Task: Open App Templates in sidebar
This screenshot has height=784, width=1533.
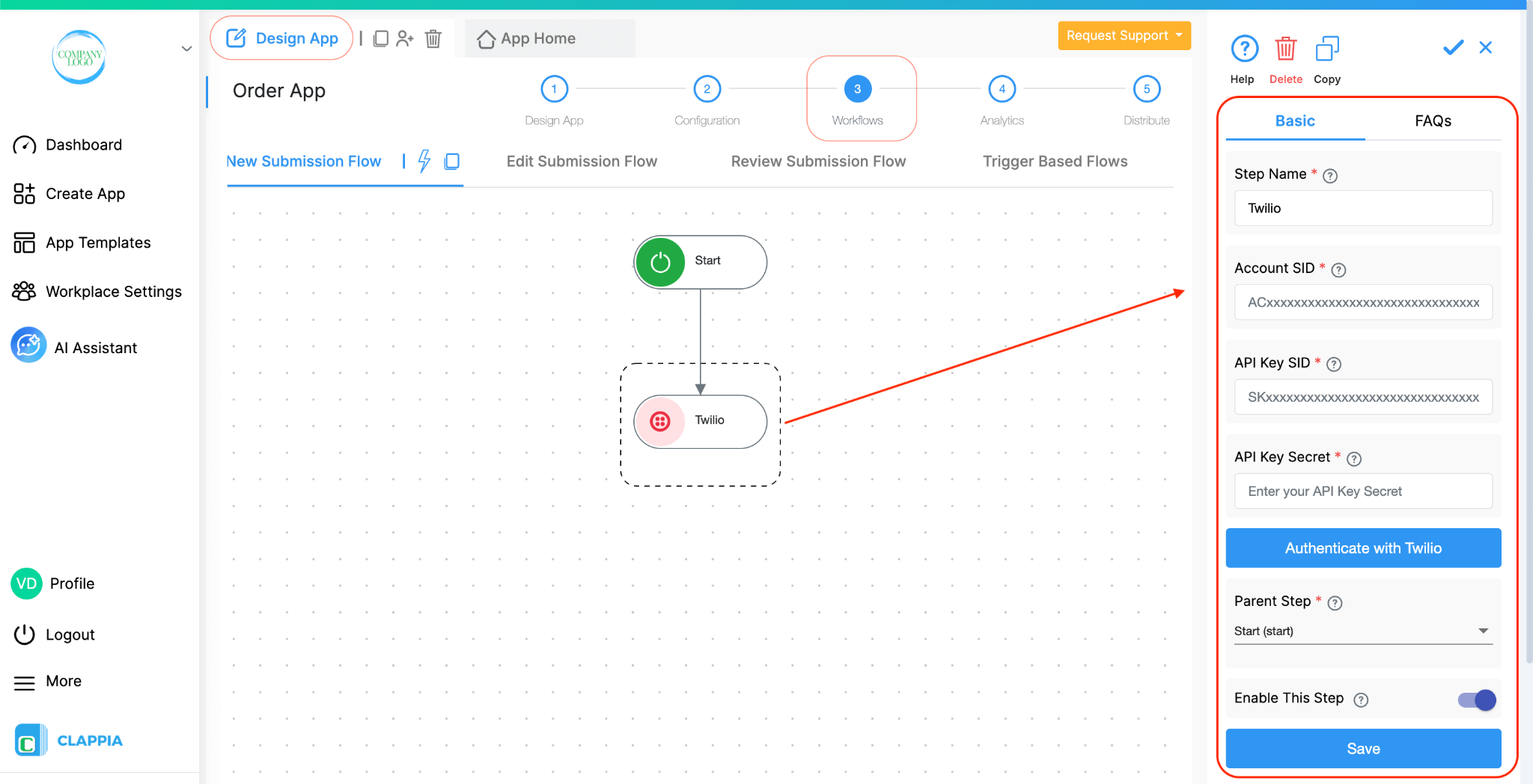Action: [82, 242]
